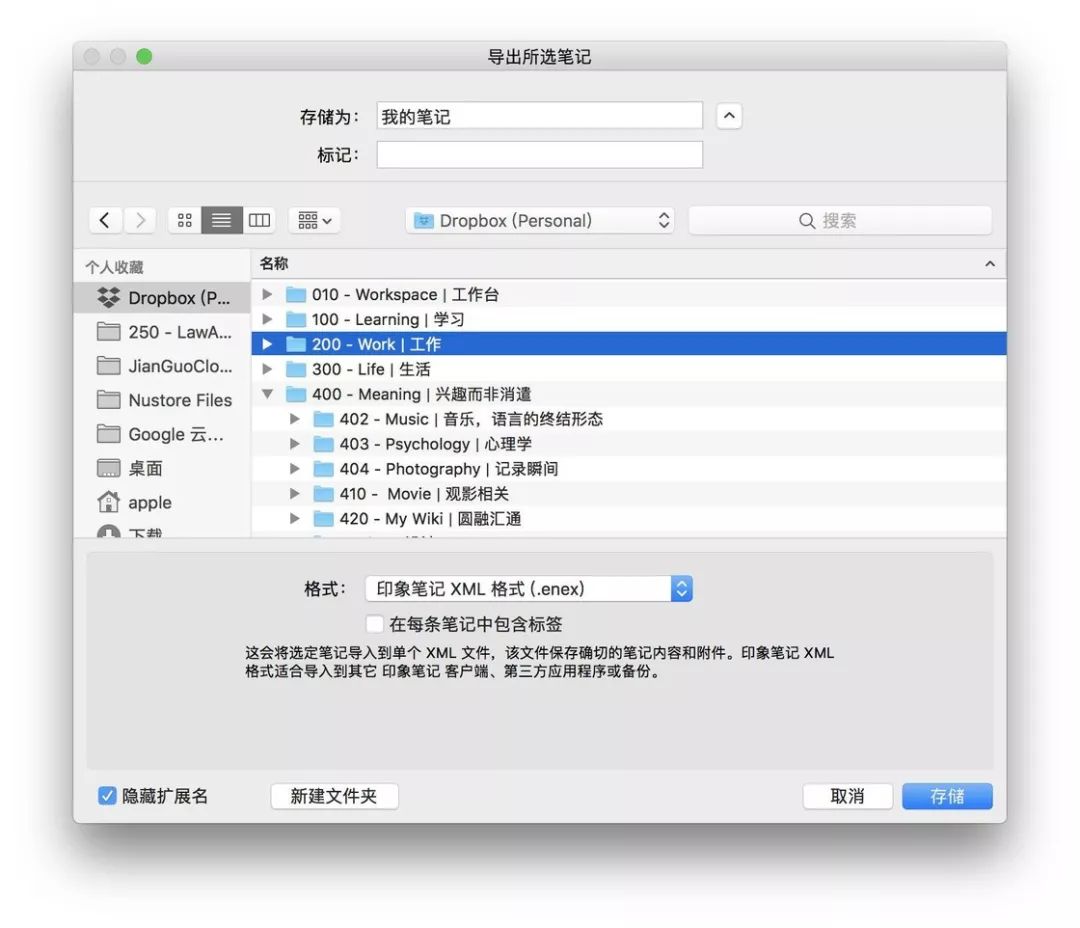This screenshot has width=1080, height=928.
Task: Open the group-by arrangement dropdown
Action: (315, 220)
